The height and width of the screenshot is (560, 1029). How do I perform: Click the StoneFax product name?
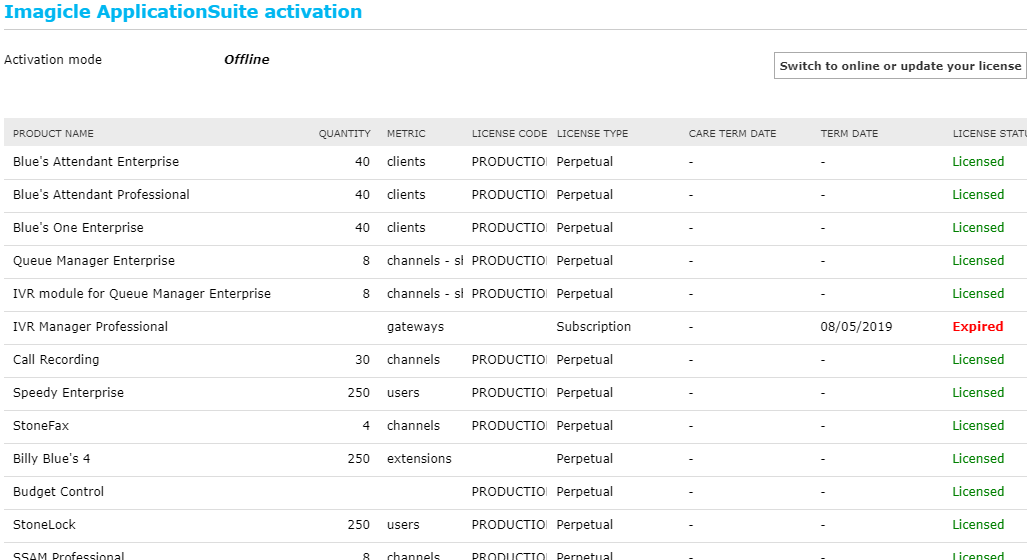tap(41, 426)
